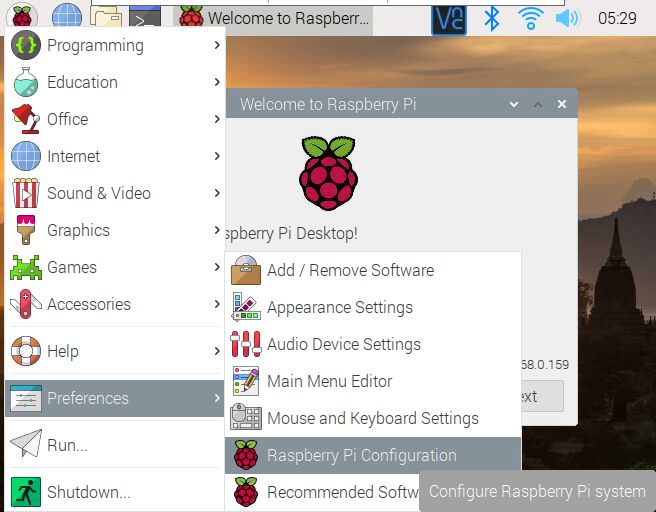This screenshot has height=512, width=656.
Task: Expand the Education submenu arrow
Action: point(217,82)
